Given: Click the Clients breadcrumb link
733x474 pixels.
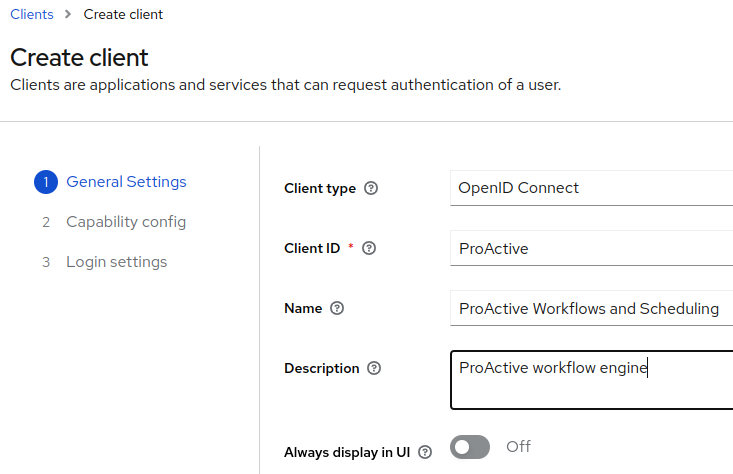Looking at the screenshot, I should pyautogui.click(x=32, y=14).
